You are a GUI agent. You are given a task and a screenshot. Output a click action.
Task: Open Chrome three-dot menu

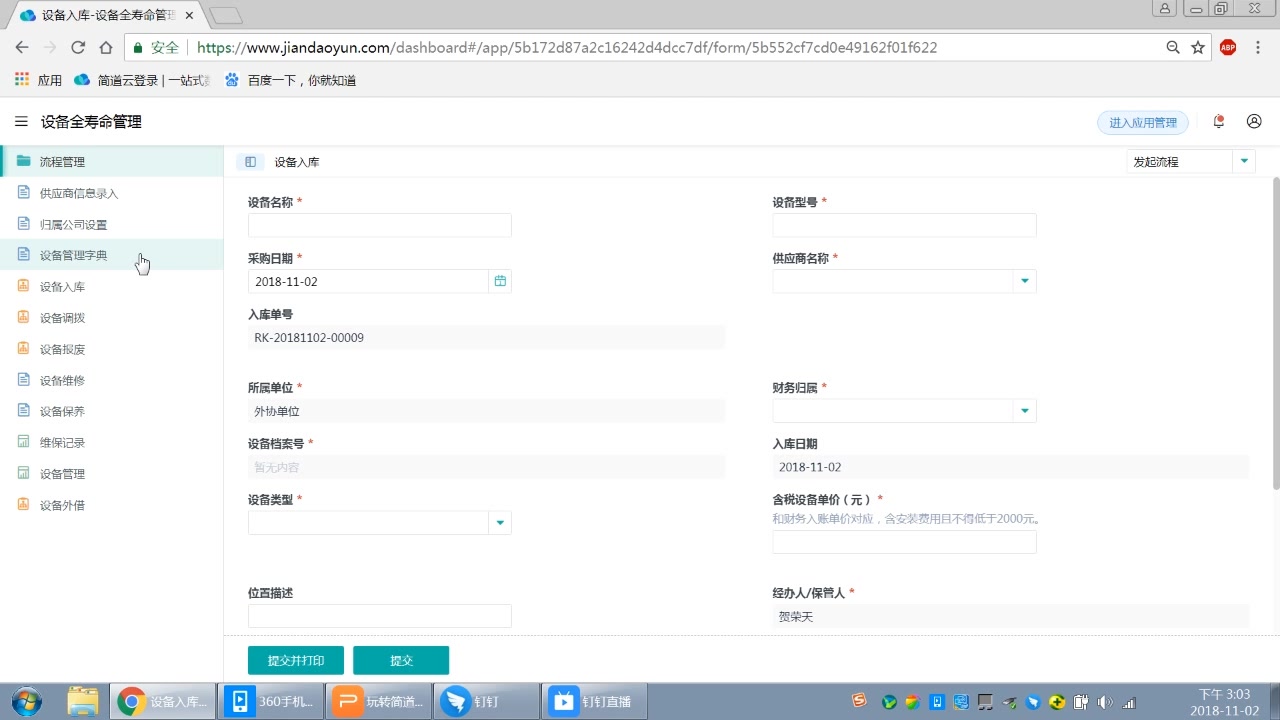coord(1258,47)
